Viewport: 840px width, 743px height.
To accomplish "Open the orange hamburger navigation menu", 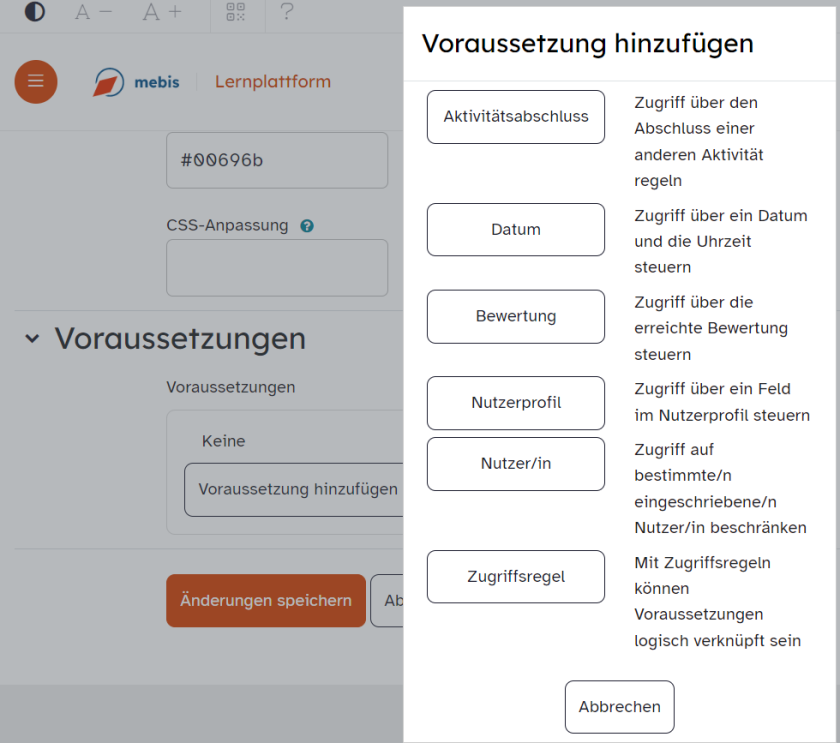I will 36,81.
